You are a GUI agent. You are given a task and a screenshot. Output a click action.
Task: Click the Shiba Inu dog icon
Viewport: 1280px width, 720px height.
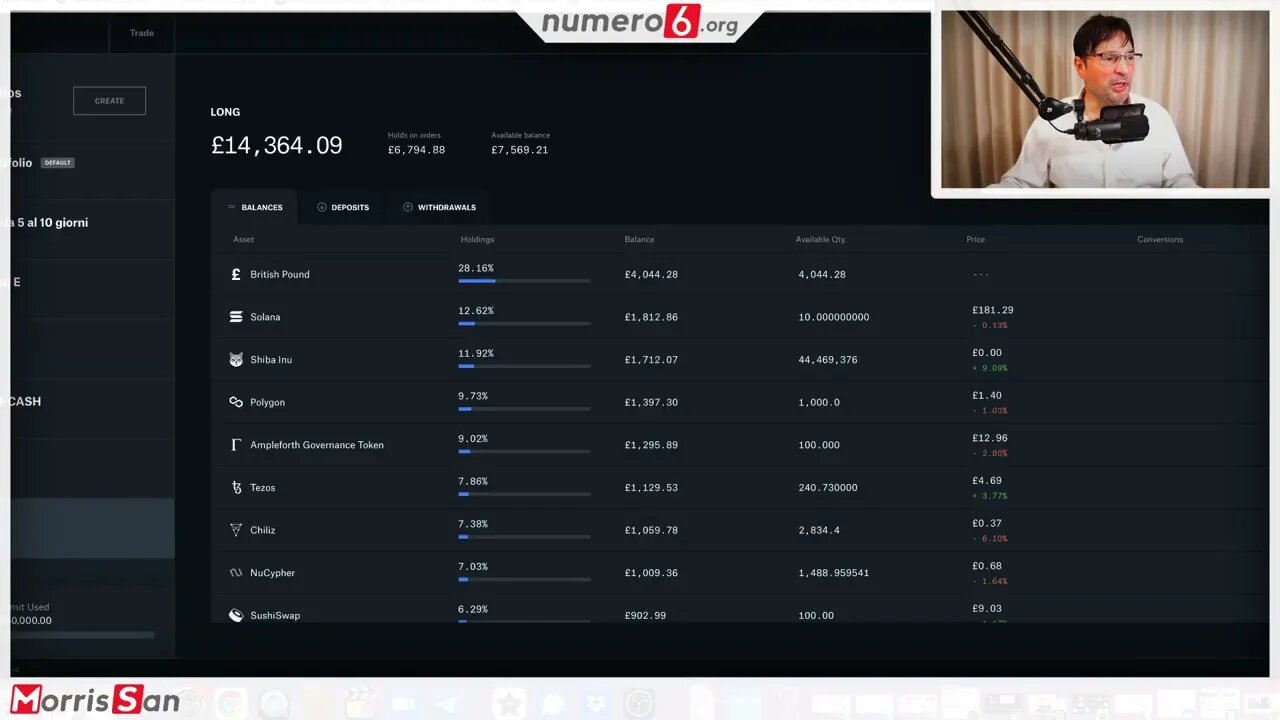(236, 360)
